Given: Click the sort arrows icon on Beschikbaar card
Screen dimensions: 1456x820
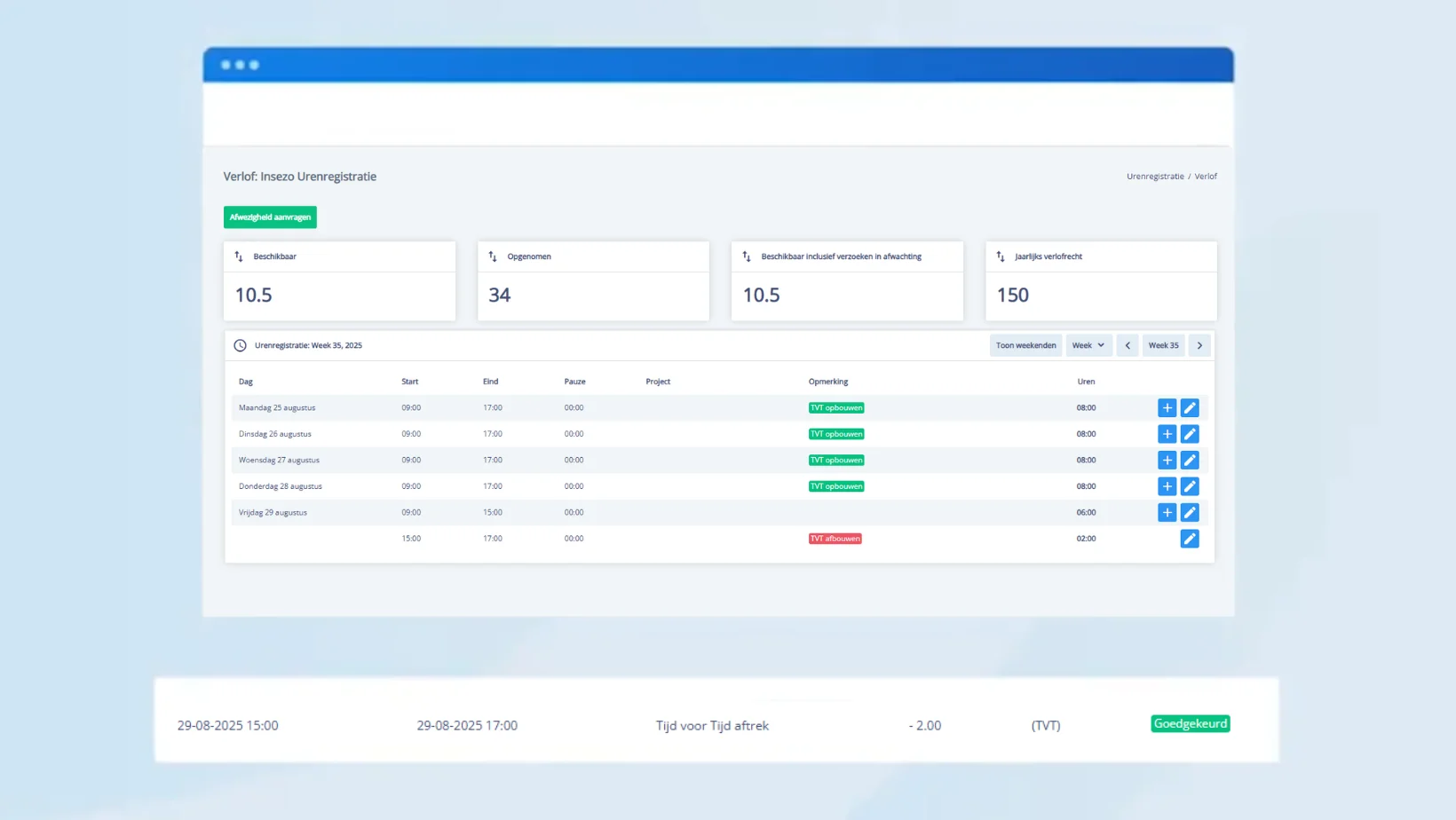Looking at the screenshot, I should [x=239, y=256].
